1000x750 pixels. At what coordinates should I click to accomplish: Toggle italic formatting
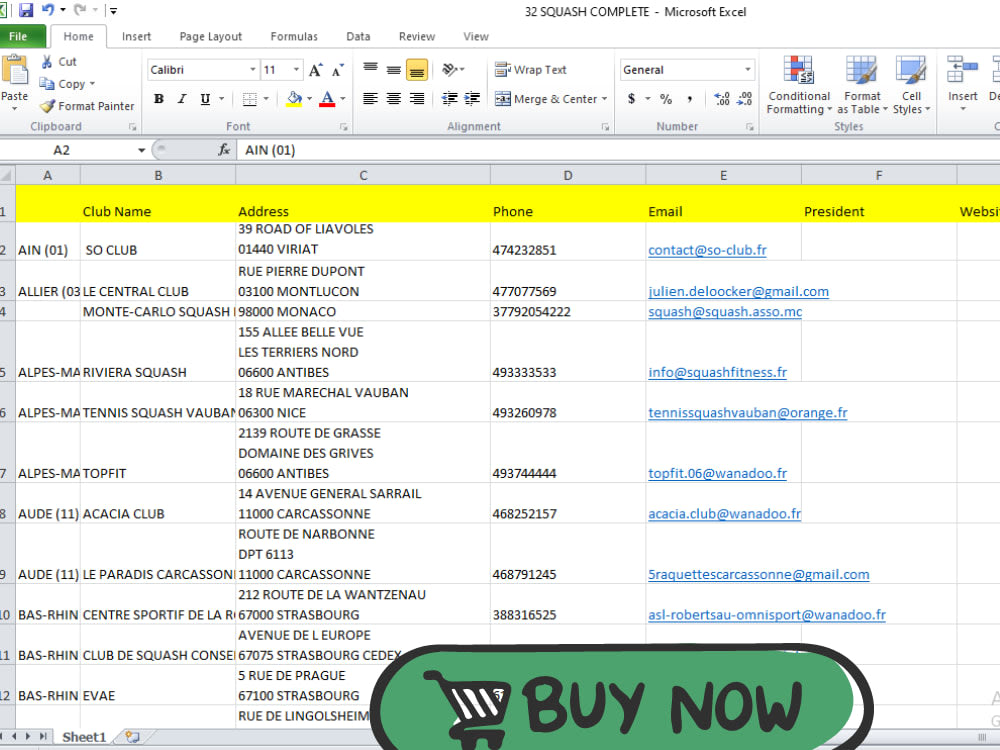click(x=180, y=99)
